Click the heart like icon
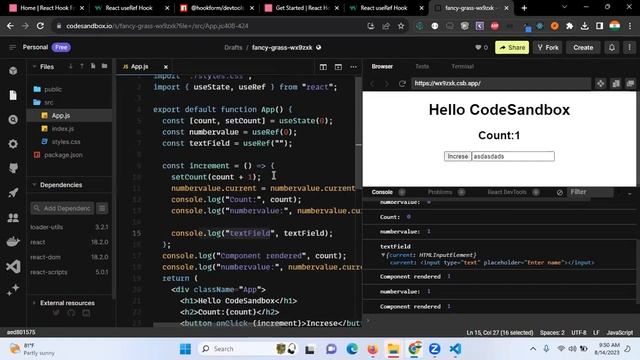 pos(478,48)
